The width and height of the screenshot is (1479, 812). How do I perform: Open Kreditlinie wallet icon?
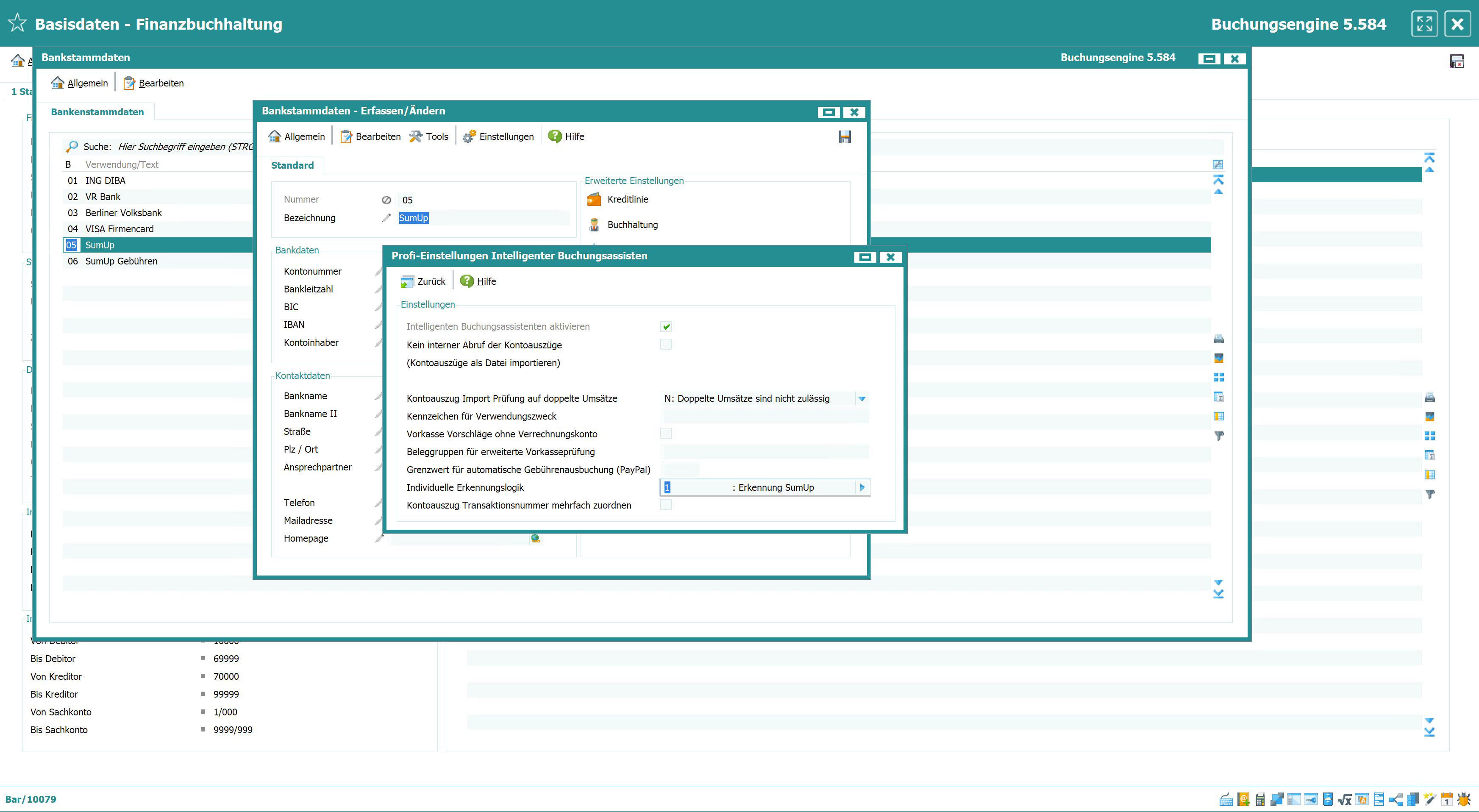pos(594,199)
